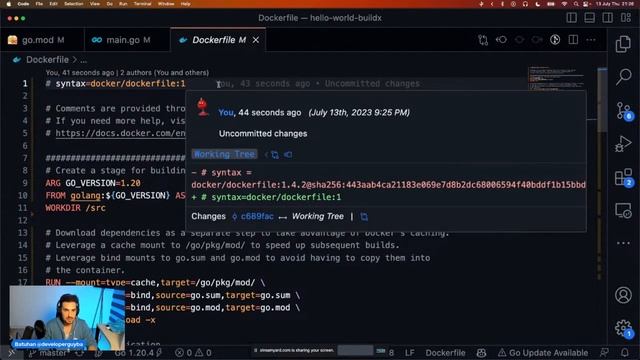Open the Customize Layout button
Screen dimensions: 640x360
[x=626, y=18]
